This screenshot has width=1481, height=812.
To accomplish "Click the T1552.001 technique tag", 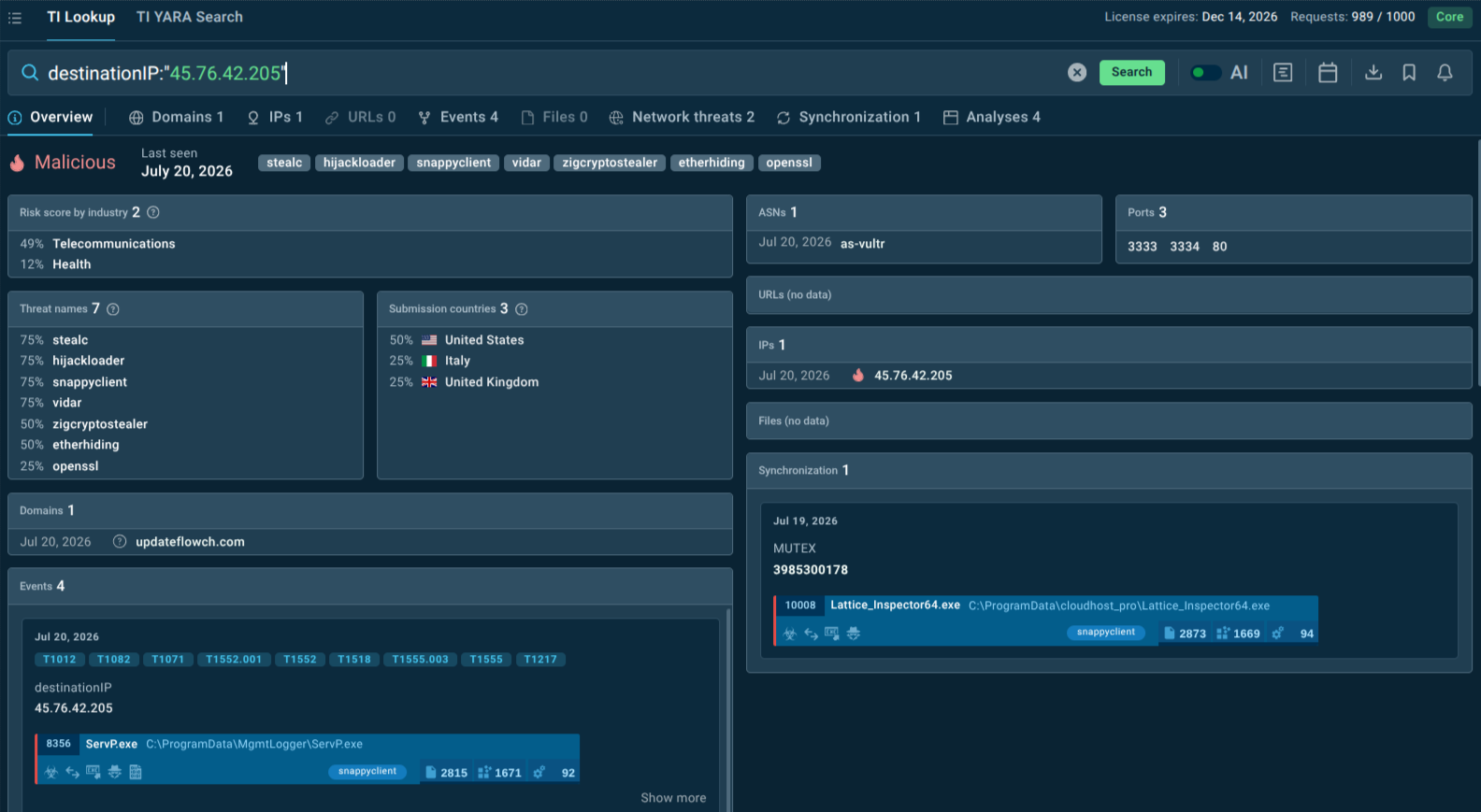I will pos(234,660).
